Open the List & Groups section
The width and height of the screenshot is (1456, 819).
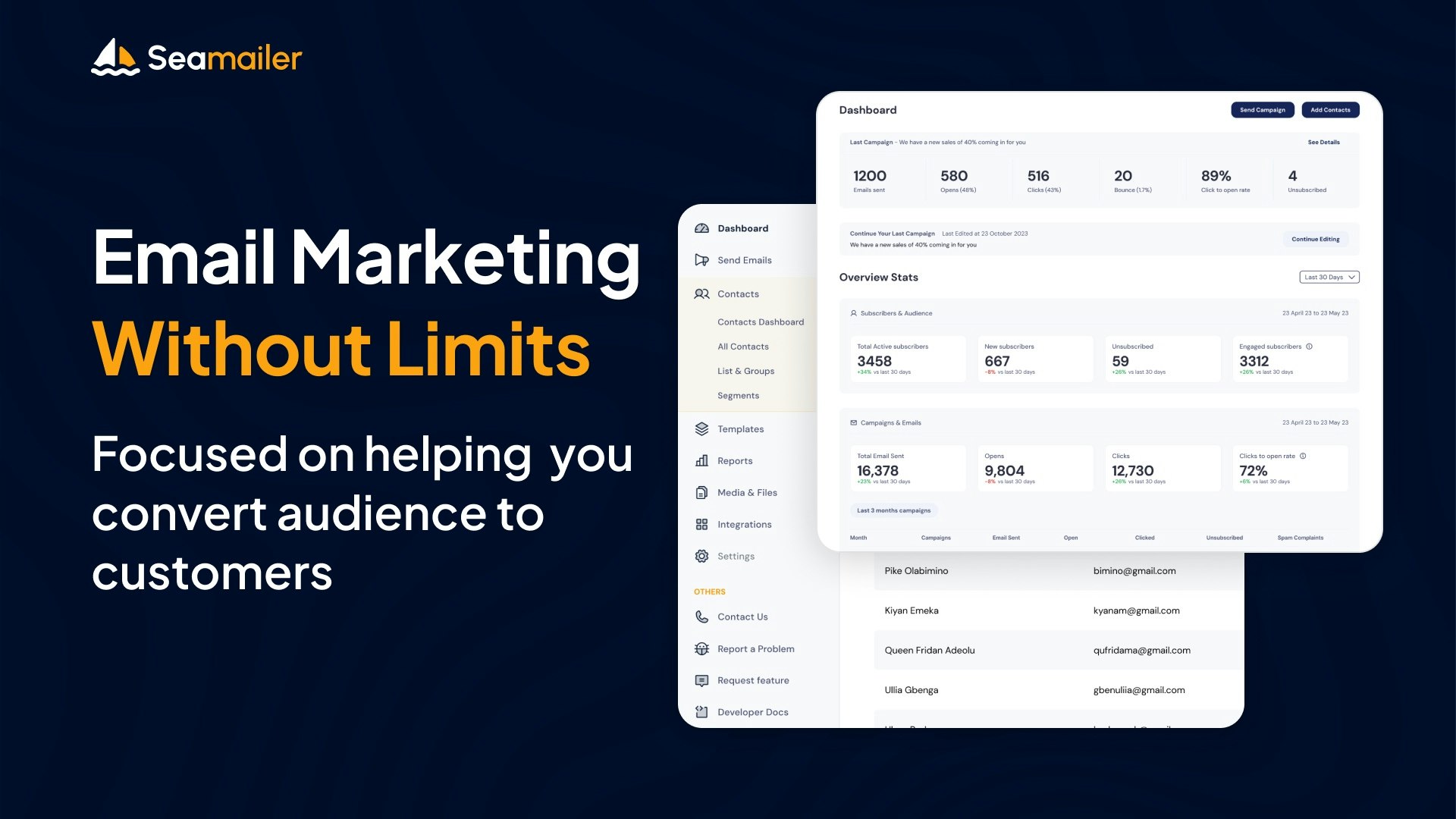(x=746, y=370)
